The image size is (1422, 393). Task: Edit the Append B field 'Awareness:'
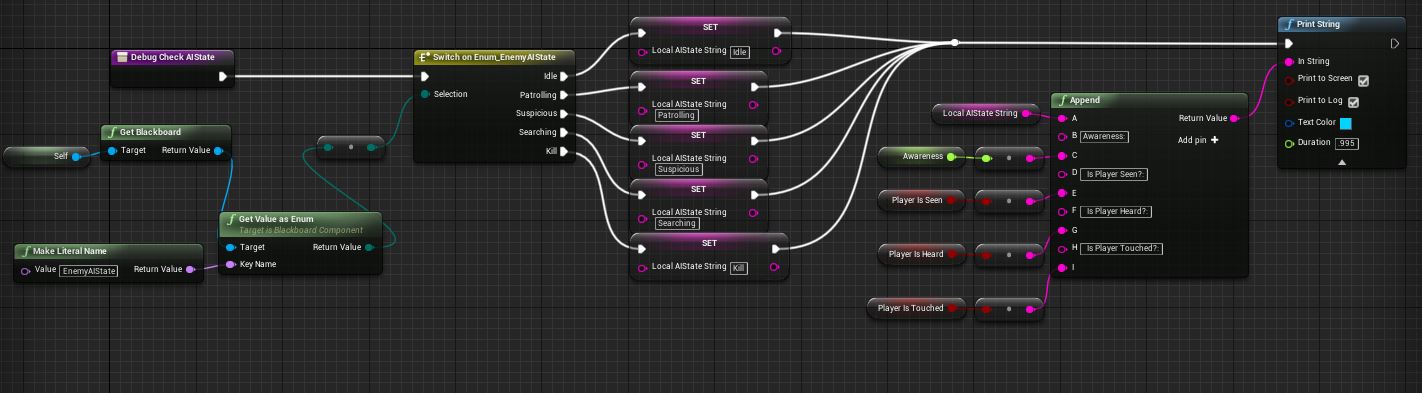point(1105,137)
